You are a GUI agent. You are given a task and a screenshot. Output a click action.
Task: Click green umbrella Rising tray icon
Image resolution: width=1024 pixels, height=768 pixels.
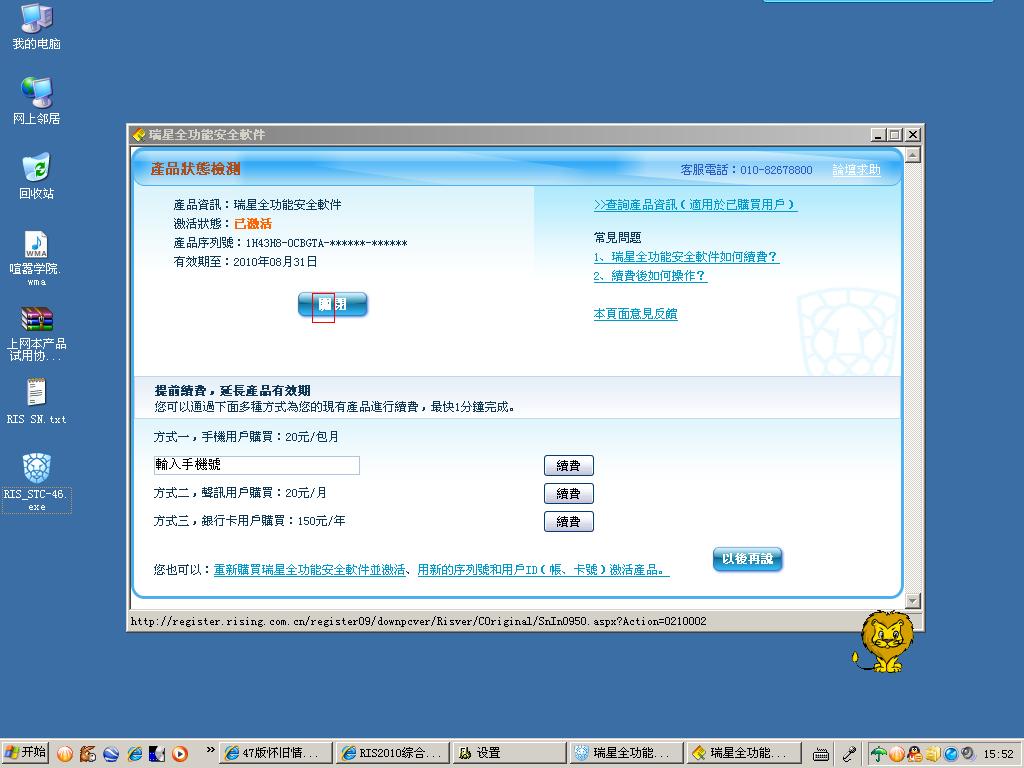(x=878, y=754)
